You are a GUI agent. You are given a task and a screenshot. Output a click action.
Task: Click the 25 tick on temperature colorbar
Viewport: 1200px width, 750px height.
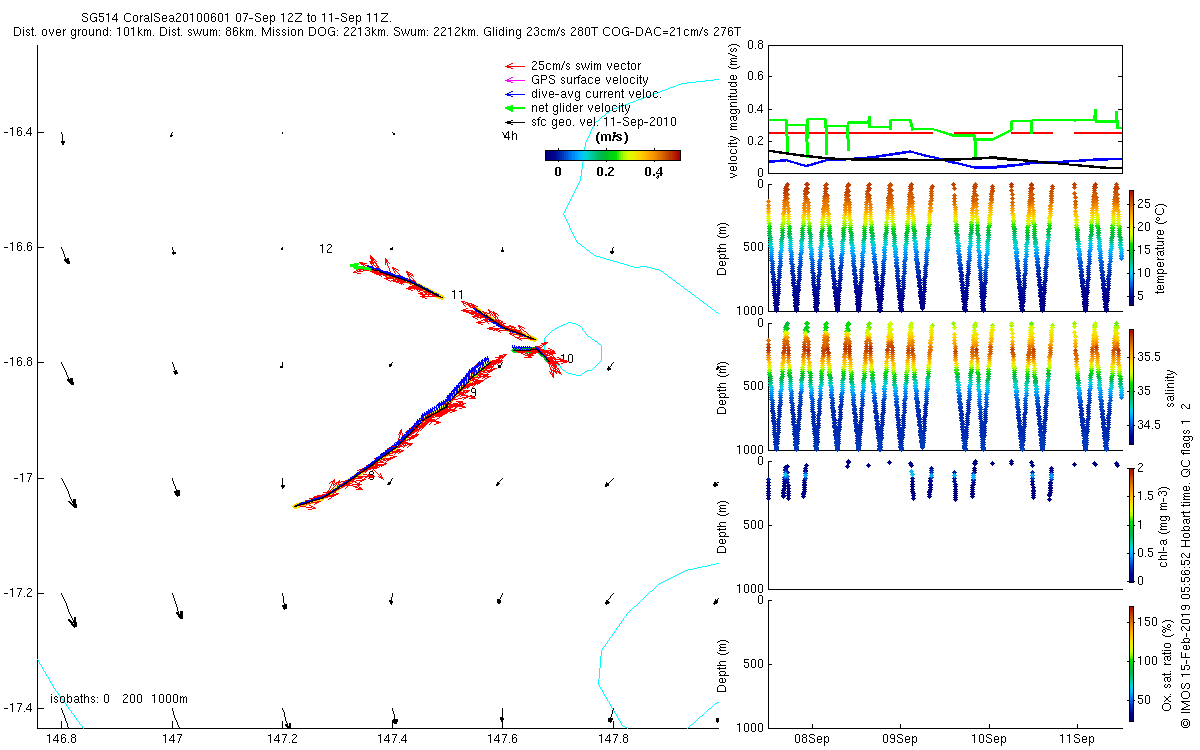pyautogui.click(x=1145, y=205)
